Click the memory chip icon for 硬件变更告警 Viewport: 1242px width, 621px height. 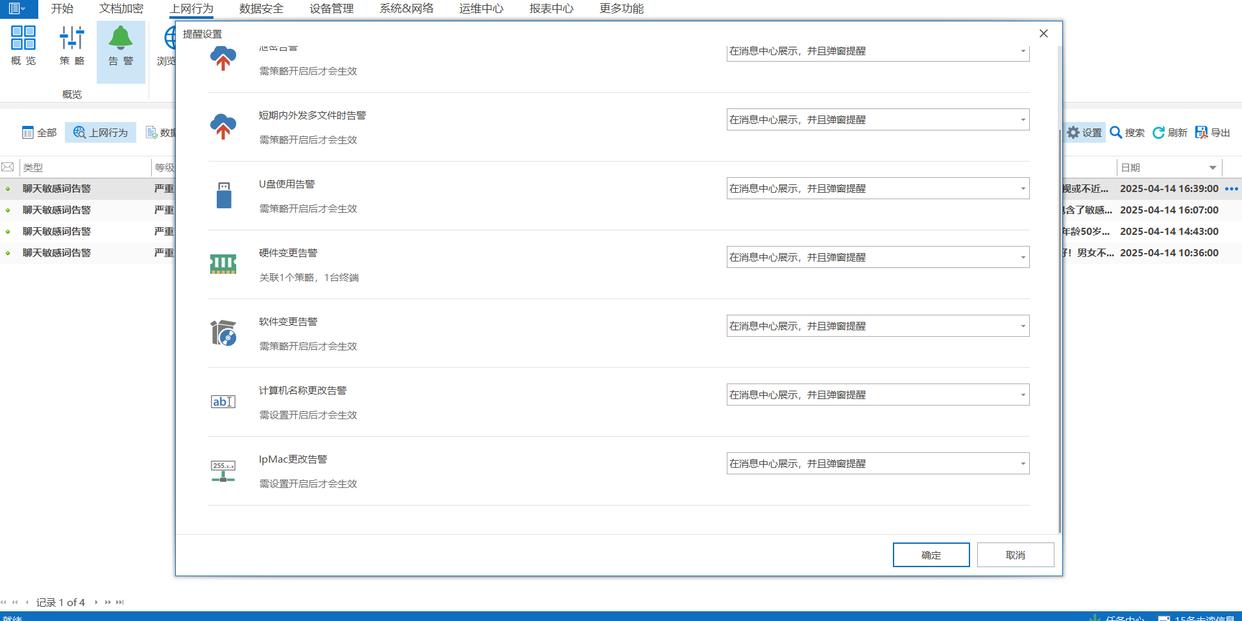[223, 264]
